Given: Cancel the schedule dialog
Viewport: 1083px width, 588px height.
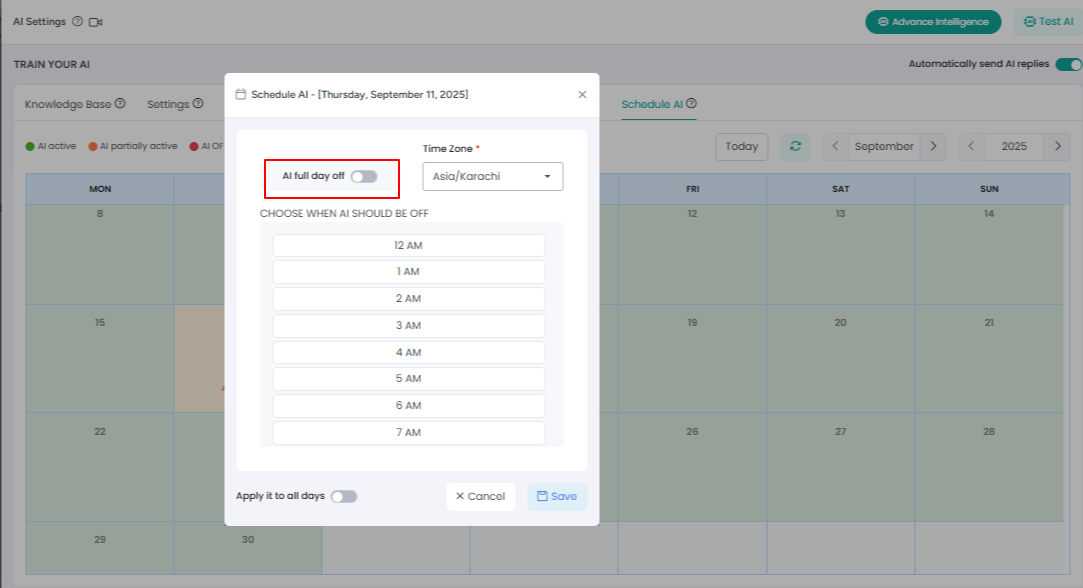Looking at the screenshot, I should click(481, 497).
